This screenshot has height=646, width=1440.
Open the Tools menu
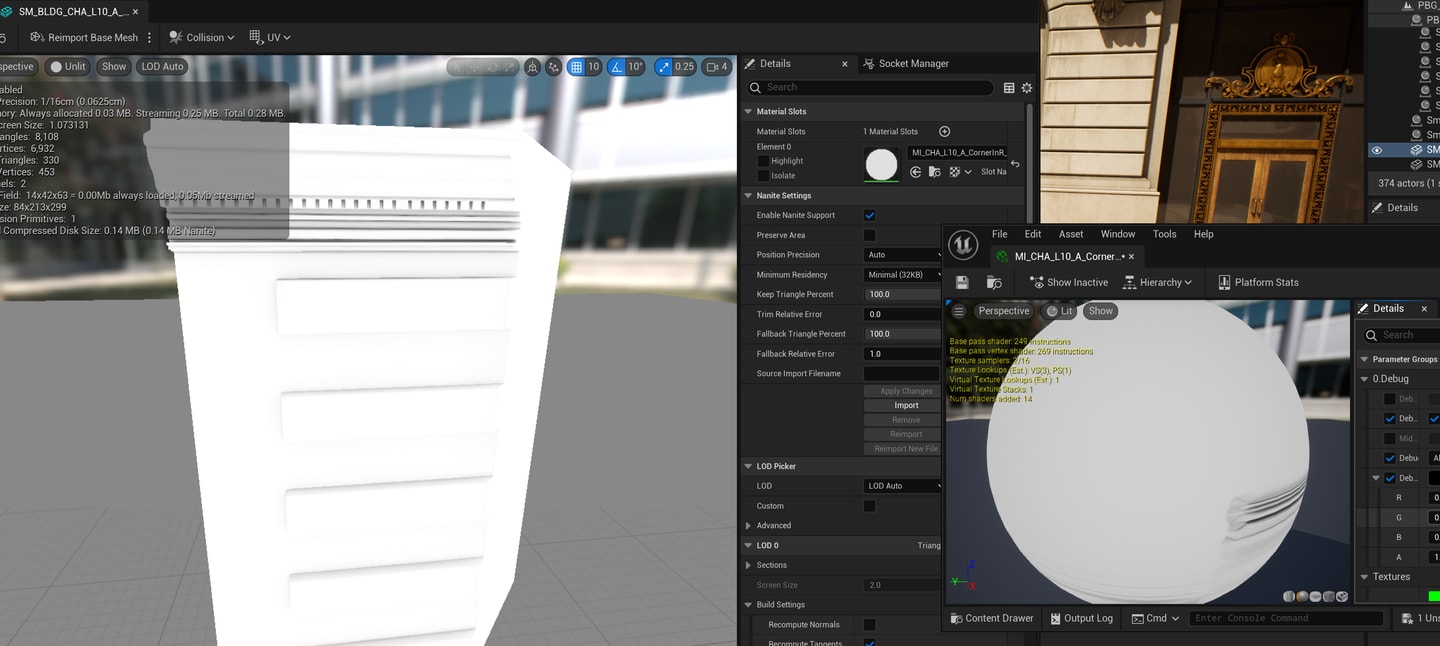[x=1164, y=234]
